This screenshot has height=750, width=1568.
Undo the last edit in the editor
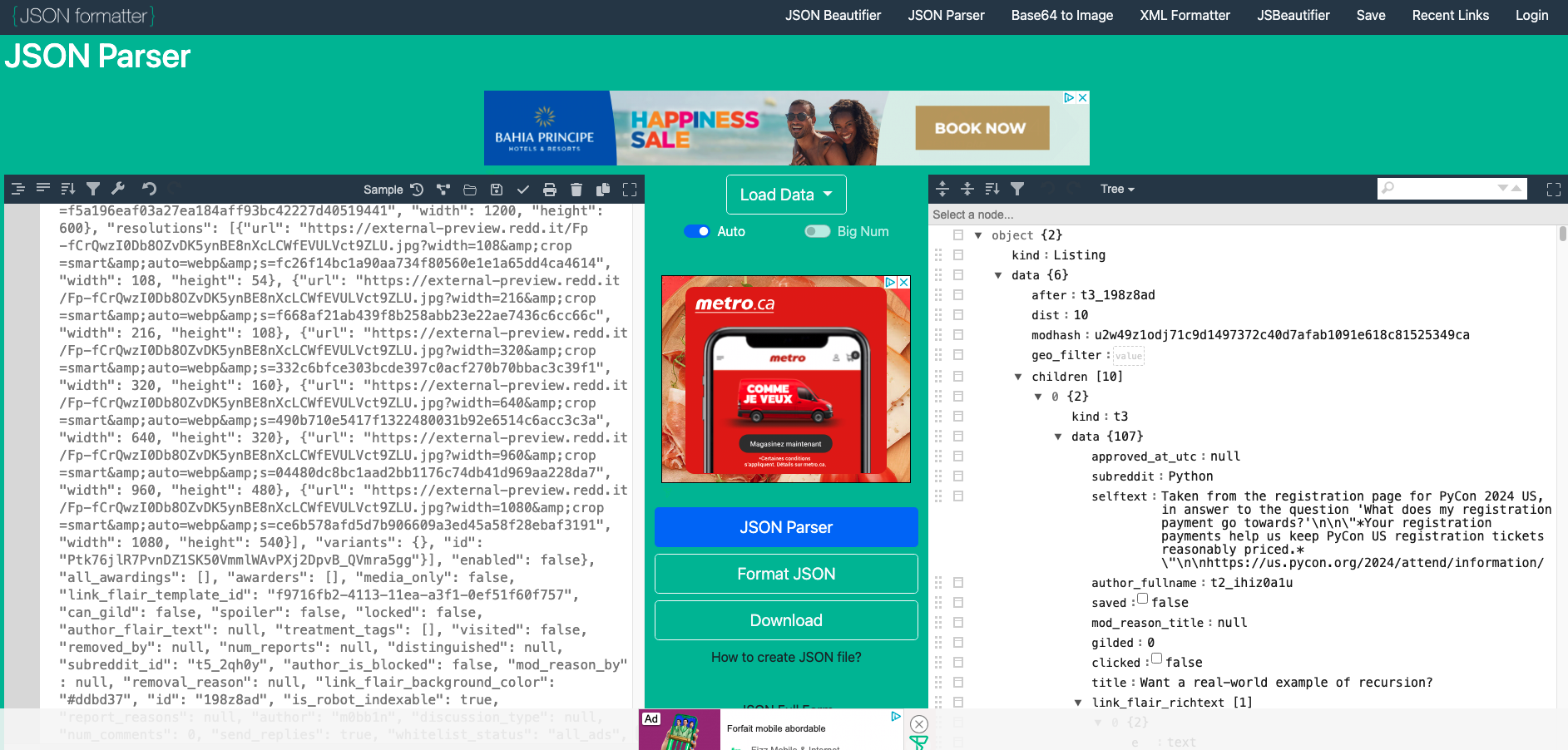pyautogui.click(x=148, y=189)
